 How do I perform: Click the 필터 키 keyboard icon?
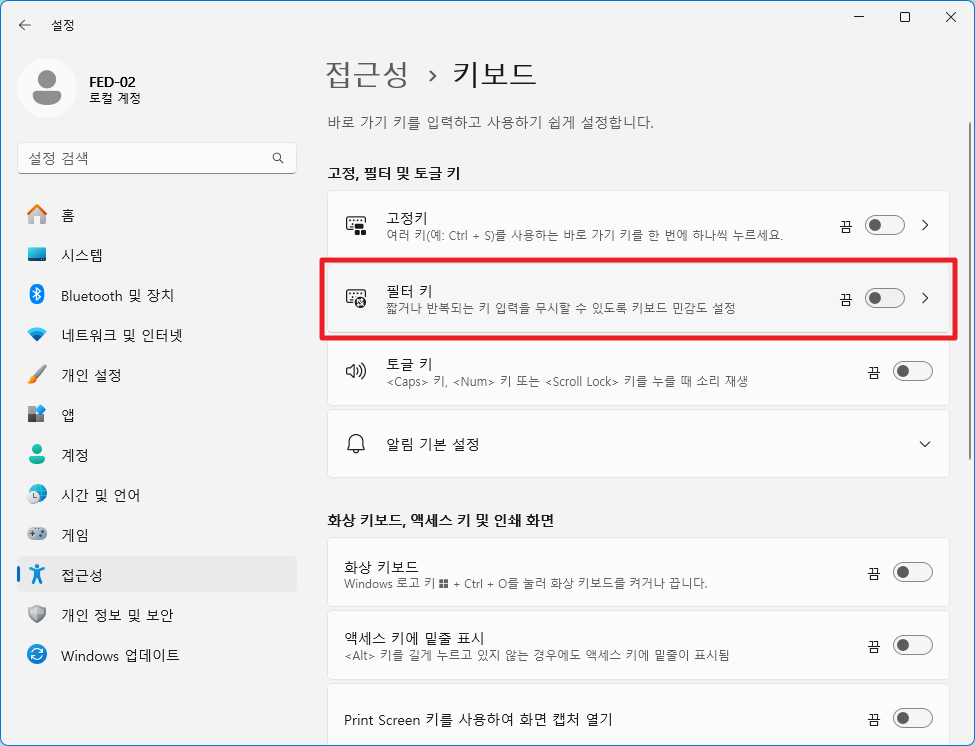click(x=356, y=298)
